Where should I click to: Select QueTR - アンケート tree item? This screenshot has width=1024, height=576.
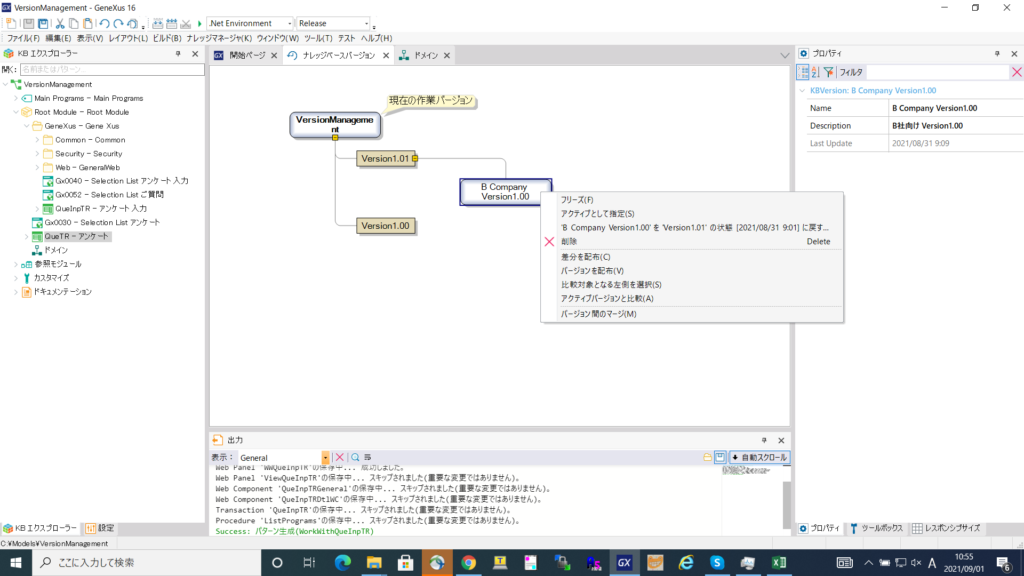click(x=76, y=236)
